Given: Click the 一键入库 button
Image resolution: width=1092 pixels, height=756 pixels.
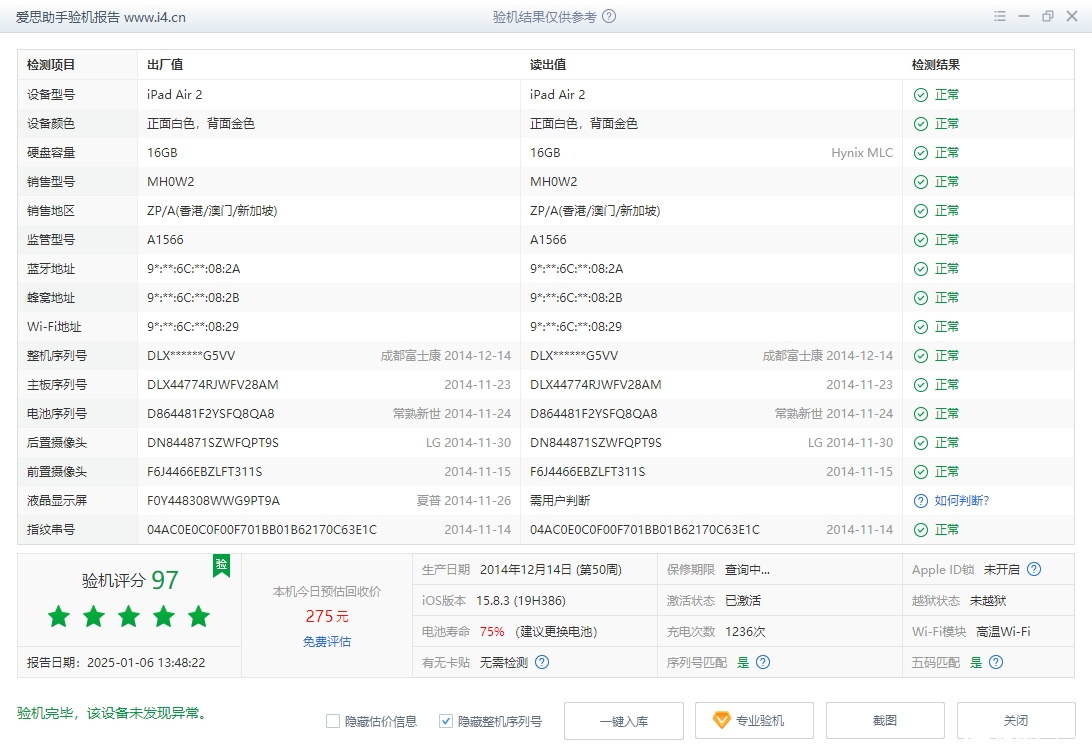Looking at the screenshot, I should coord(624,720).
